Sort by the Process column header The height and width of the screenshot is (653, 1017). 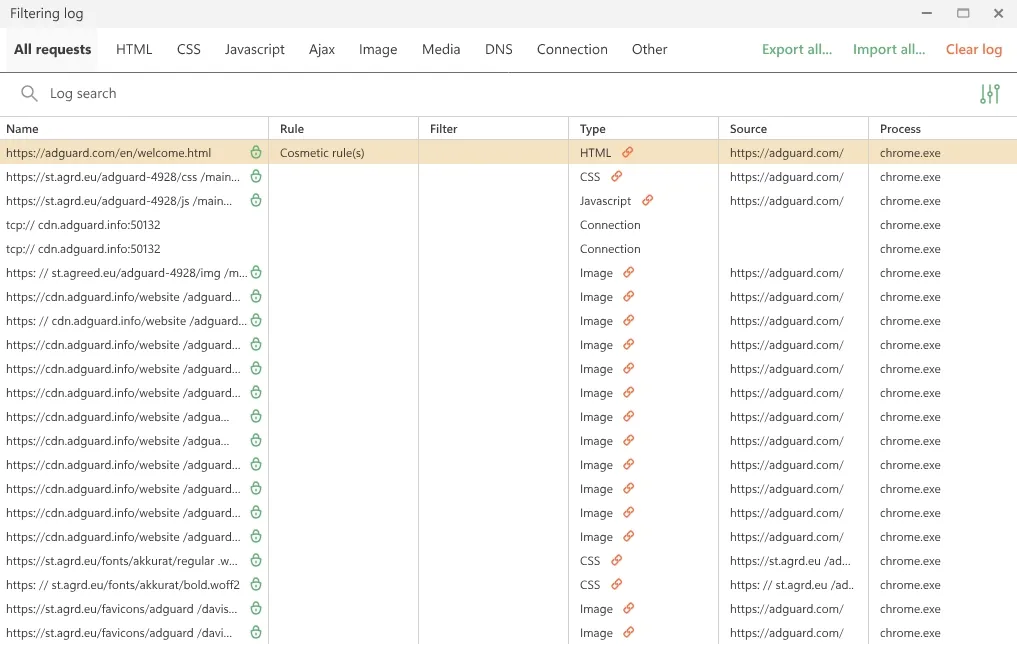point(900,129)
